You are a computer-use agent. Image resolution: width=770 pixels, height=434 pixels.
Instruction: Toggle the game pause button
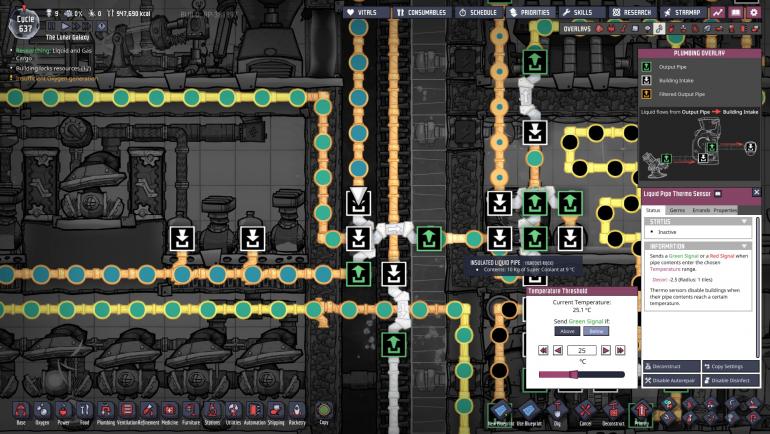coord(53,26)
